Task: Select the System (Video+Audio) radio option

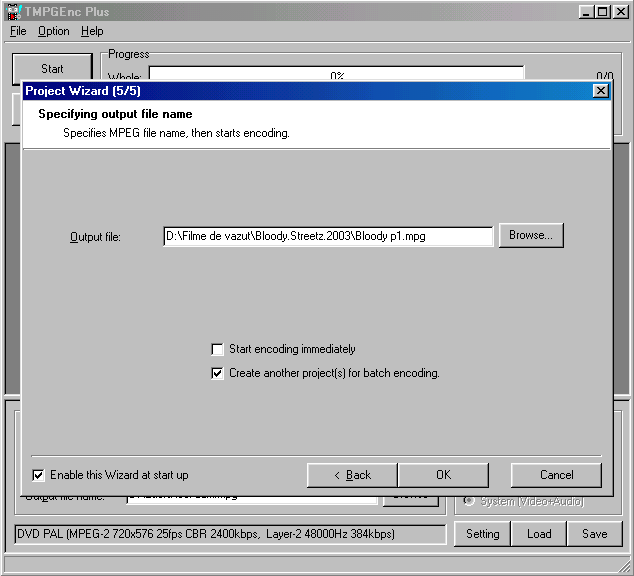Action: 468,501
